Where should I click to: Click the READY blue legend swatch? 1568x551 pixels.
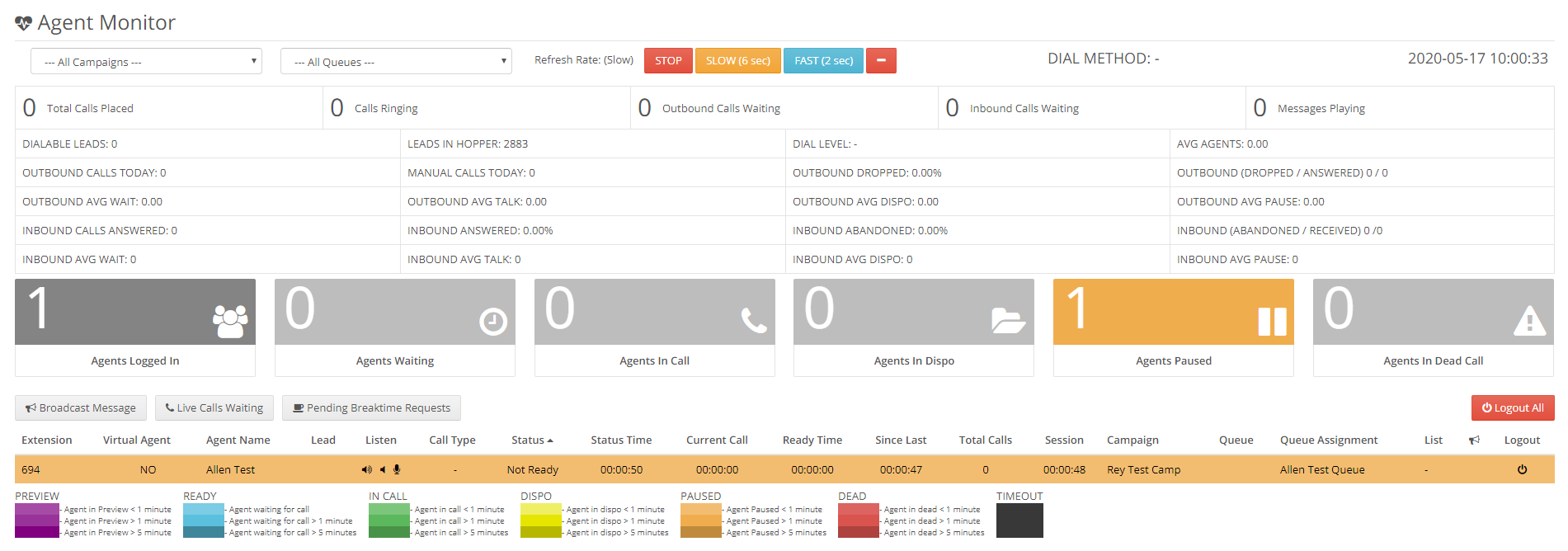pyautogui.click(x=204, y=520)
